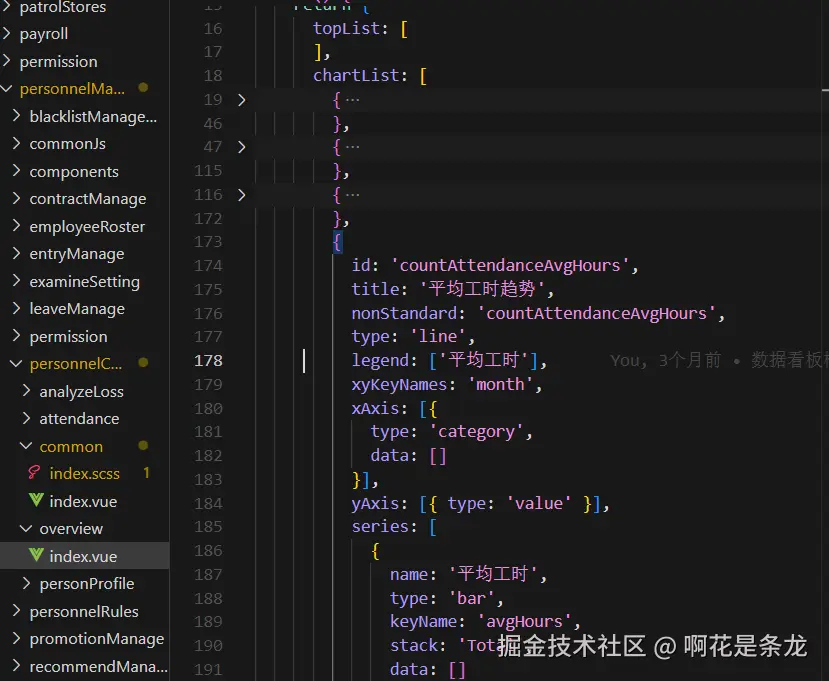Click the modified dot beside common folder

pyautogui.click(x=143, y=446)
